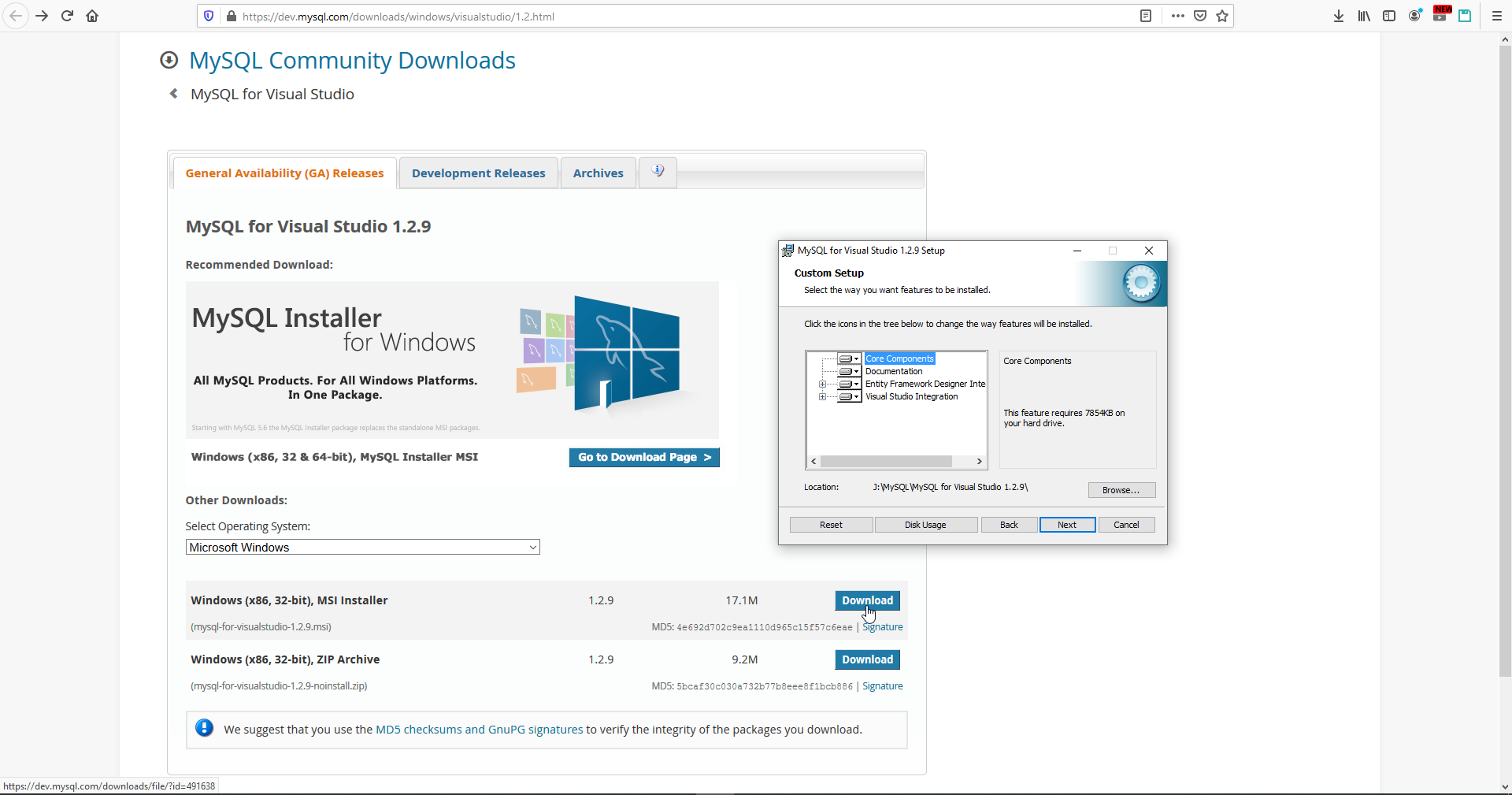
Task: Click feature tree horizontal scrollbar right arrow
Action: [980, 462]
